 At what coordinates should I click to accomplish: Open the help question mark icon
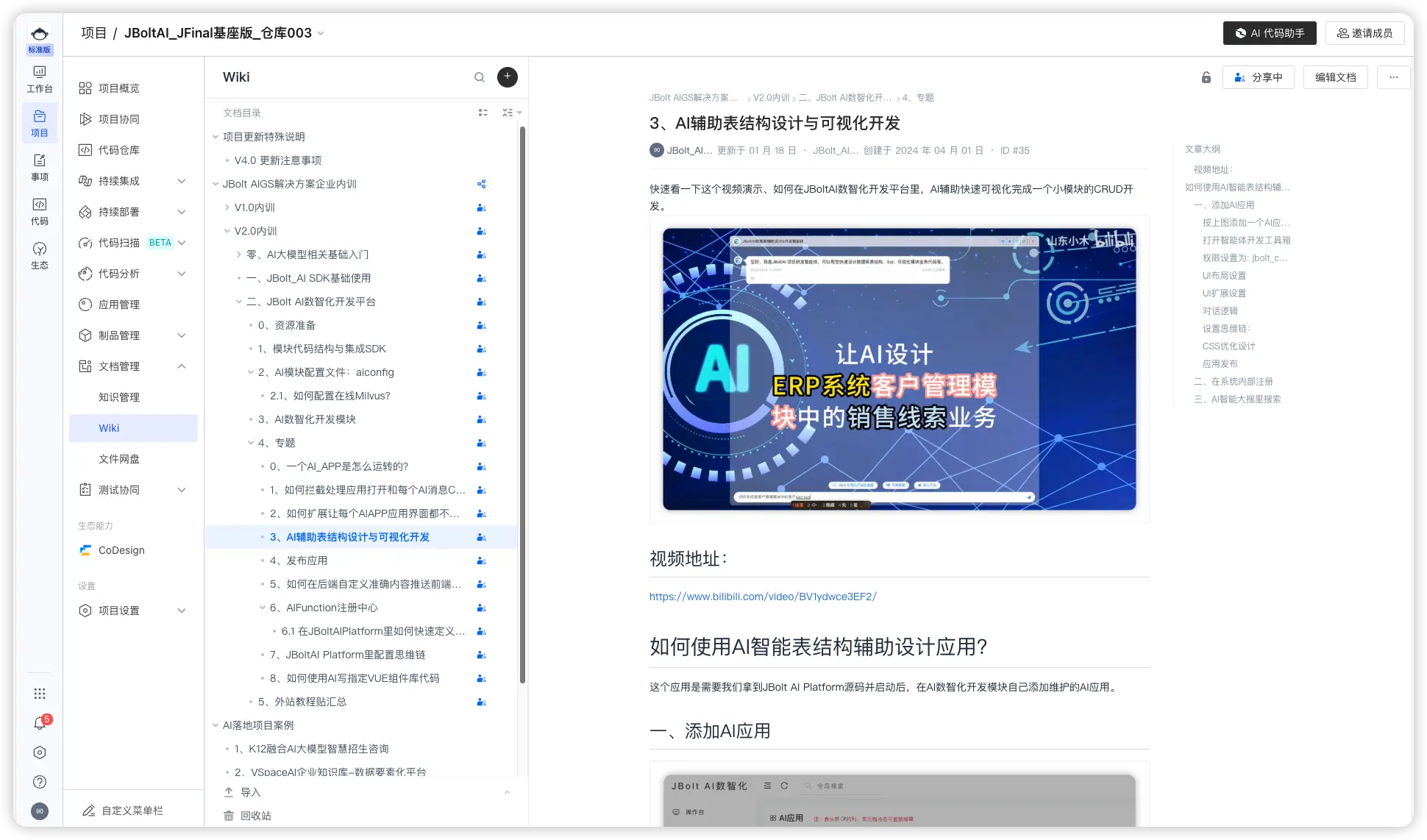[x=40, y=782]
